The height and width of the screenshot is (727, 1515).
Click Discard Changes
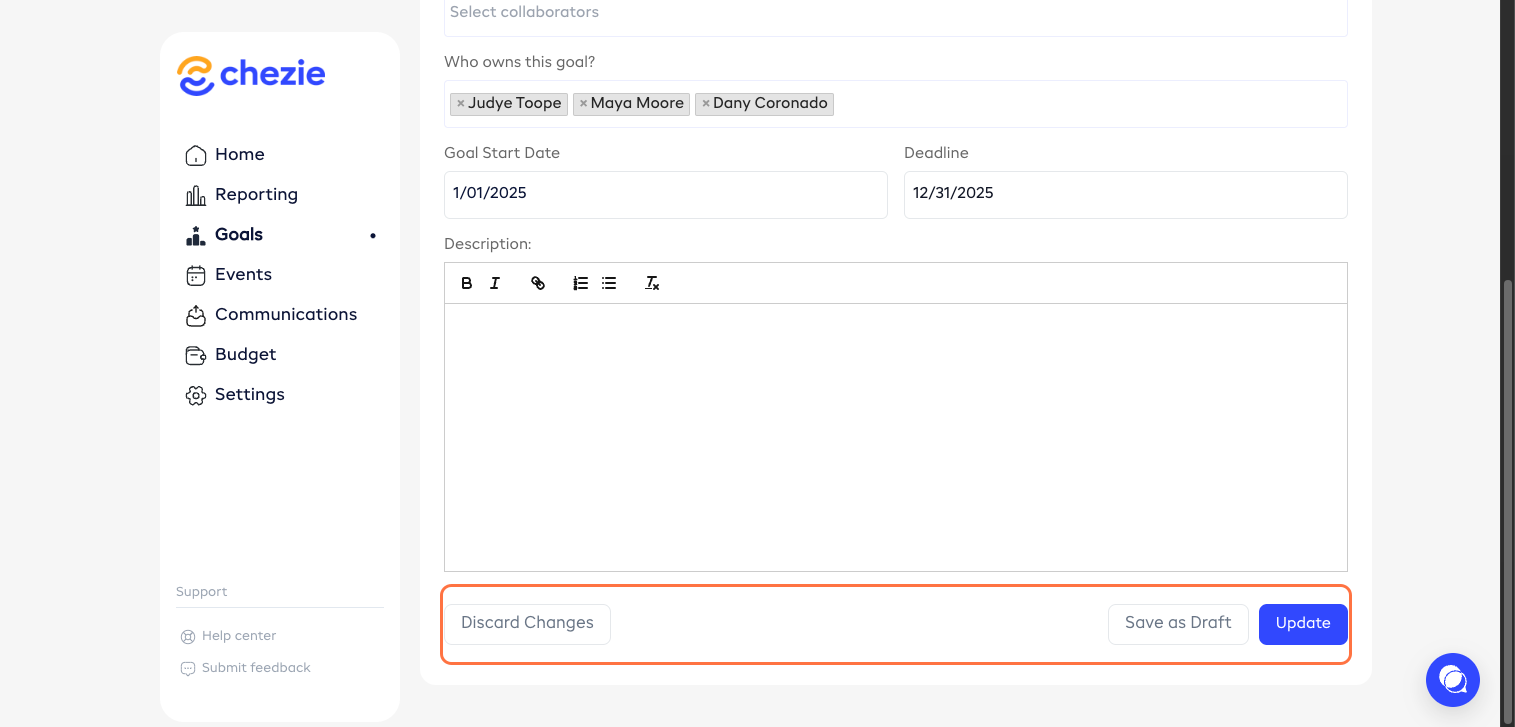click(527, 623)
